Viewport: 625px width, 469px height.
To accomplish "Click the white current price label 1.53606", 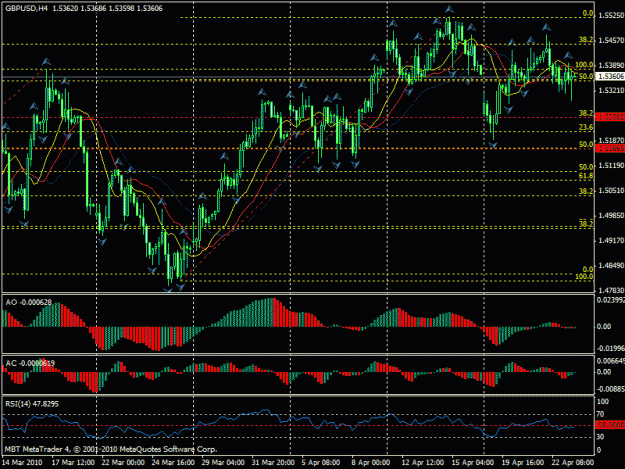I will click(x=610, y=76).
